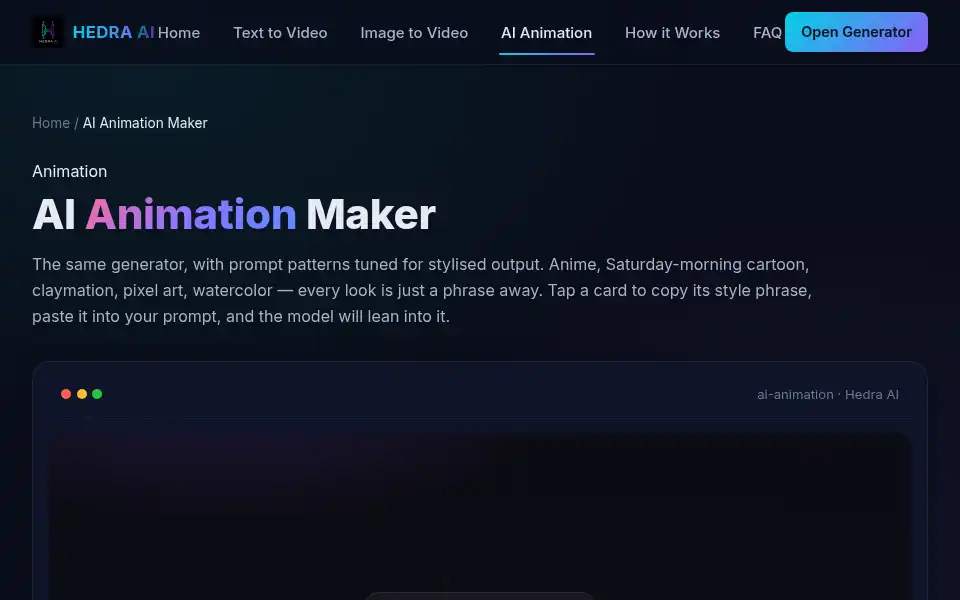Click the 'ai-animation · Hedra AI' label
The height and width of the screenshot is (600, 960).
point(828,395)
